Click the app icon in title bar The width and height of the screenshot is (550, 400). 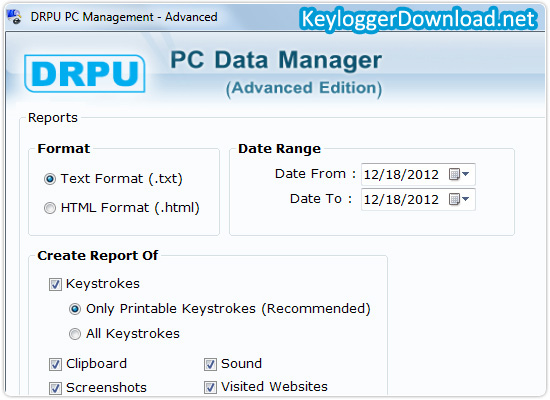pyautogui.click(x=15, y=17)
